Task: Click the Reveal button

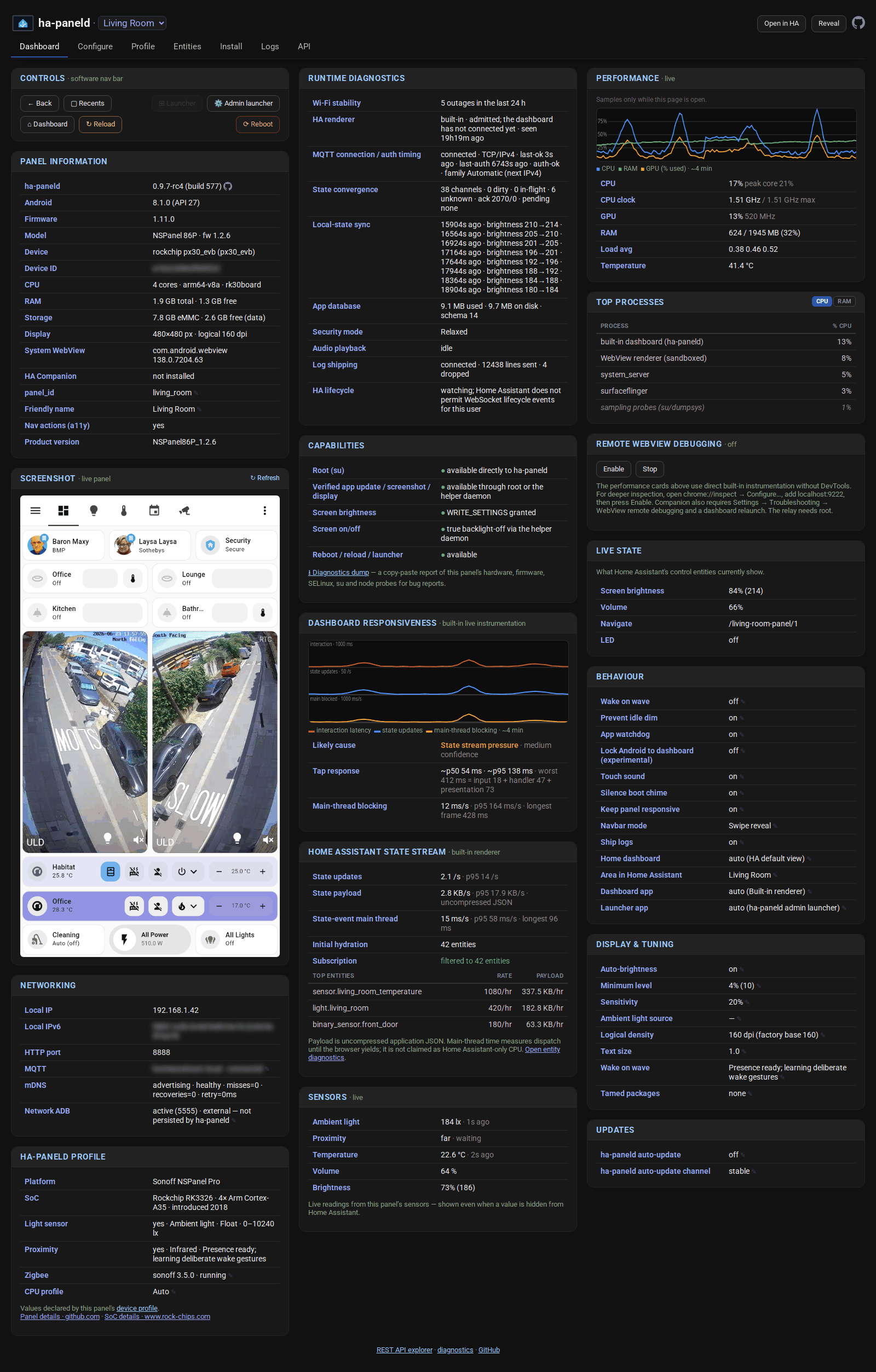Action: pos(828,24)
